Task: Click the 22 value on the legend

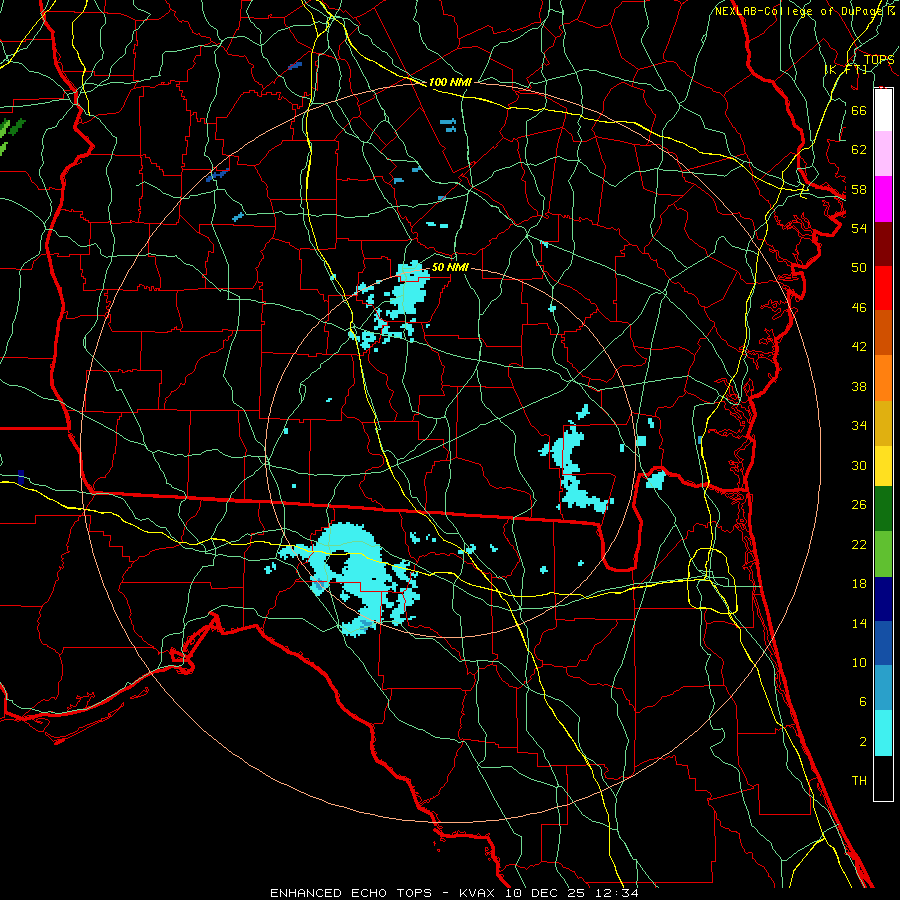Action: pos(859,545)
